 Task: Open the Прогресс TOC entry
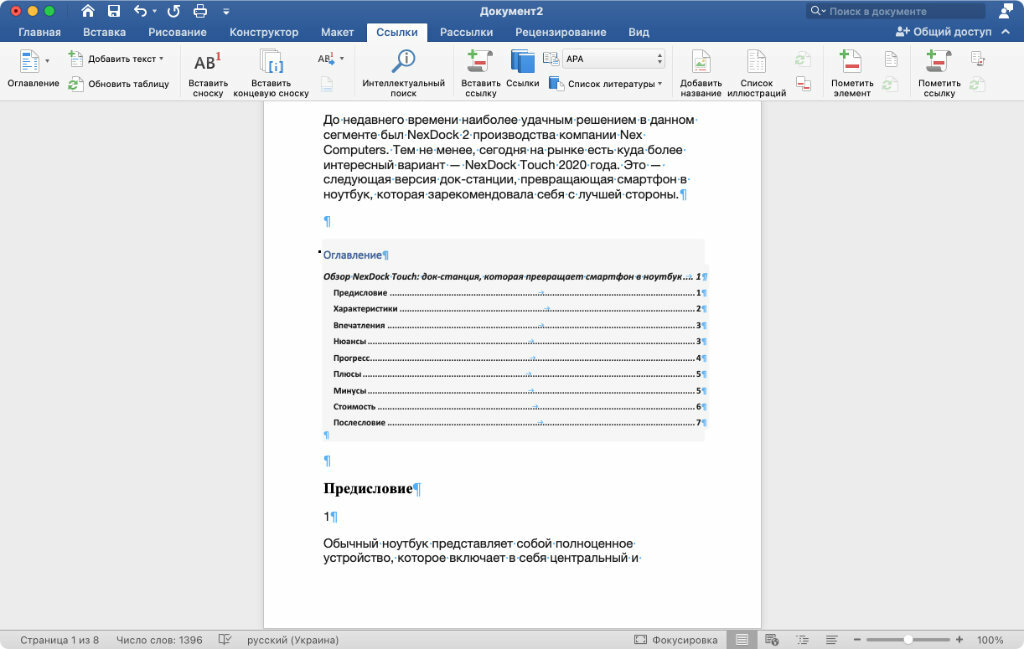click(x=516, y=358)
